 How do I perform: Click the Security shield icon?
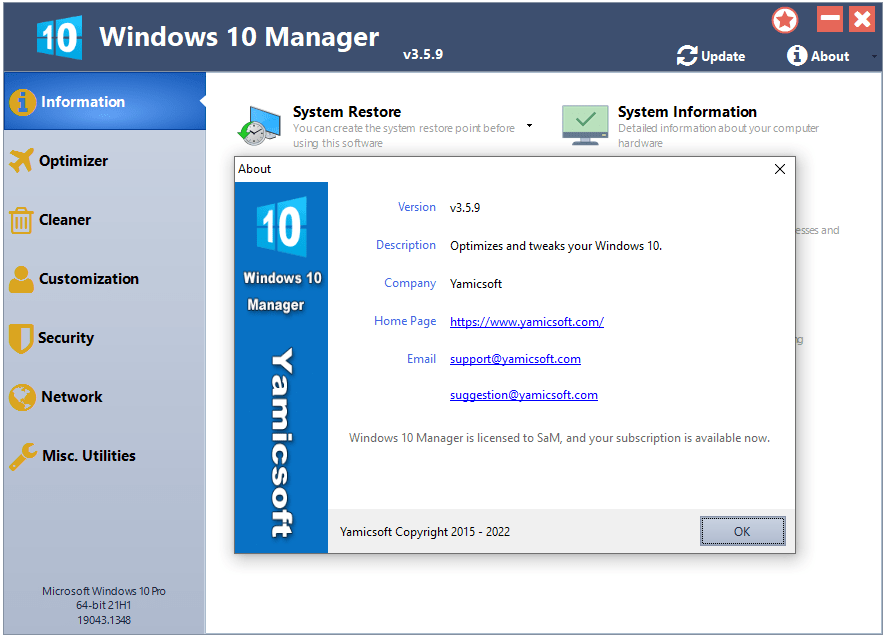coord(21,338)
